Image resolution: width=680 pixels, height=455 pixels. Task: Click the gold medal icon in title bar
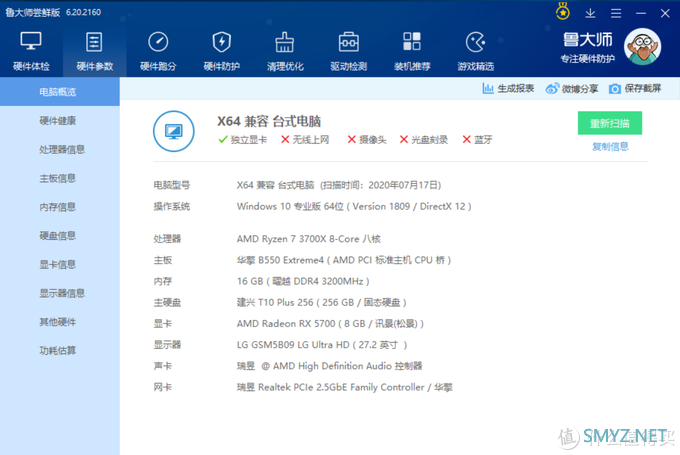click(x=563, y=12)
